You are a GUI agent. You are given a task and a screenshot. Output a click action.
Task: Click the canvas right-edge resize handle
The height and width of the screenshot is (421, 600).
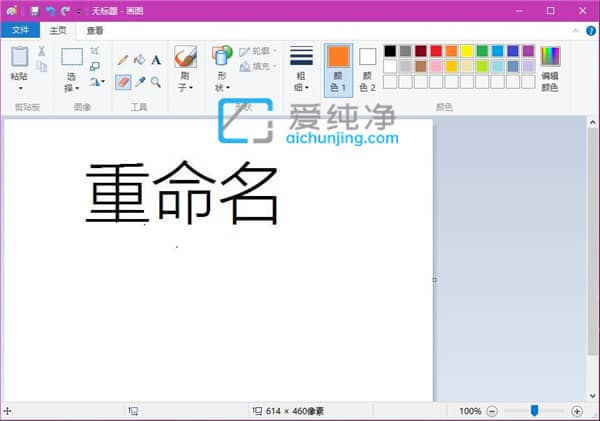[x=434, y=280]
